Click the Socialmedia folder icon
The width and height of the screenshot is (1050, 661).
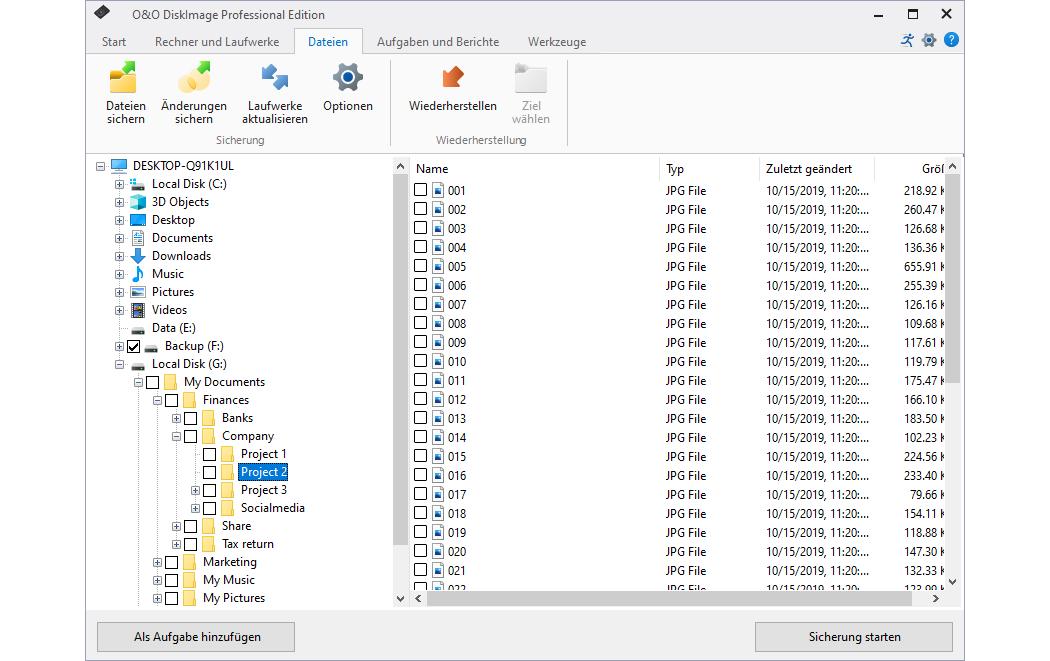[x=227, y=508]
